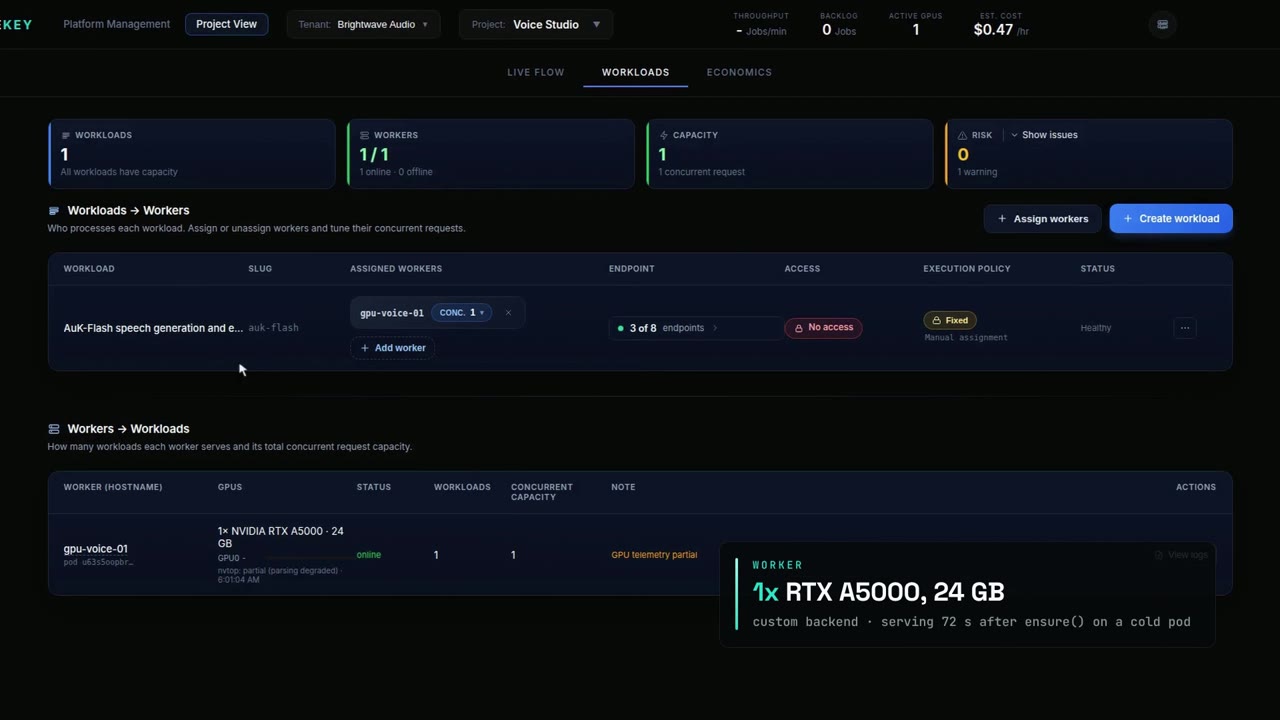1280x720 pixels.
Task: Open the auk-flash row more options menu
Action: coord(1185,328)
